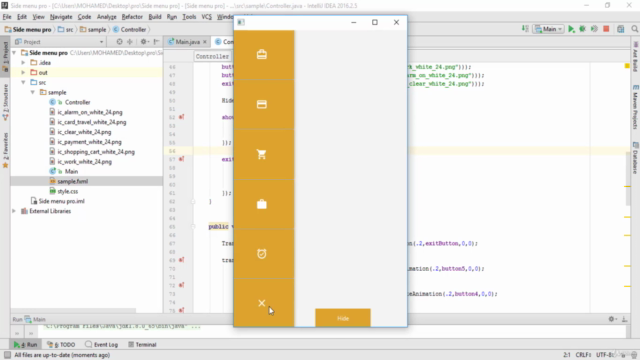Switch to the Main.java editor tab
This screenshot has width=640, height=360.
coord(187,42)
